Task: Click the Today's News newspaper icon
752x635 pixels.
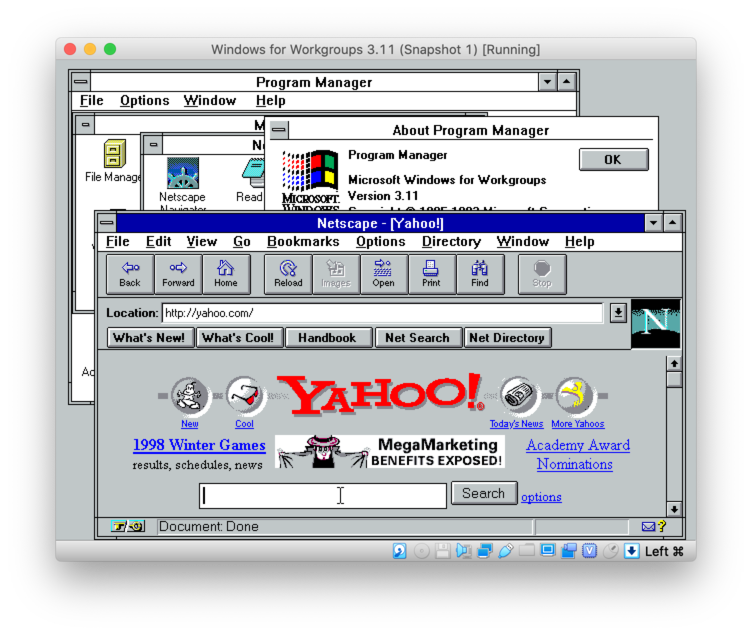Action: point(518,396)
